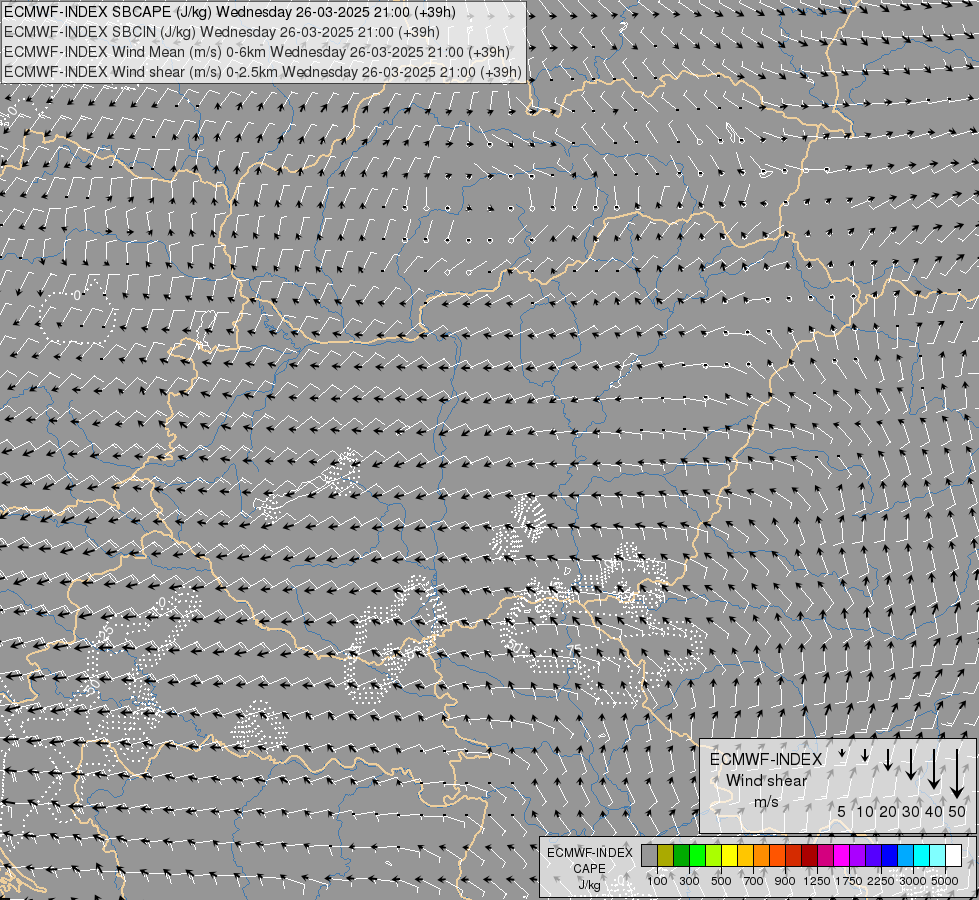Viewport: 979px width, 900px height.
Task: Click the "J/kg" unit in CAPE legend
Action: 589,885
